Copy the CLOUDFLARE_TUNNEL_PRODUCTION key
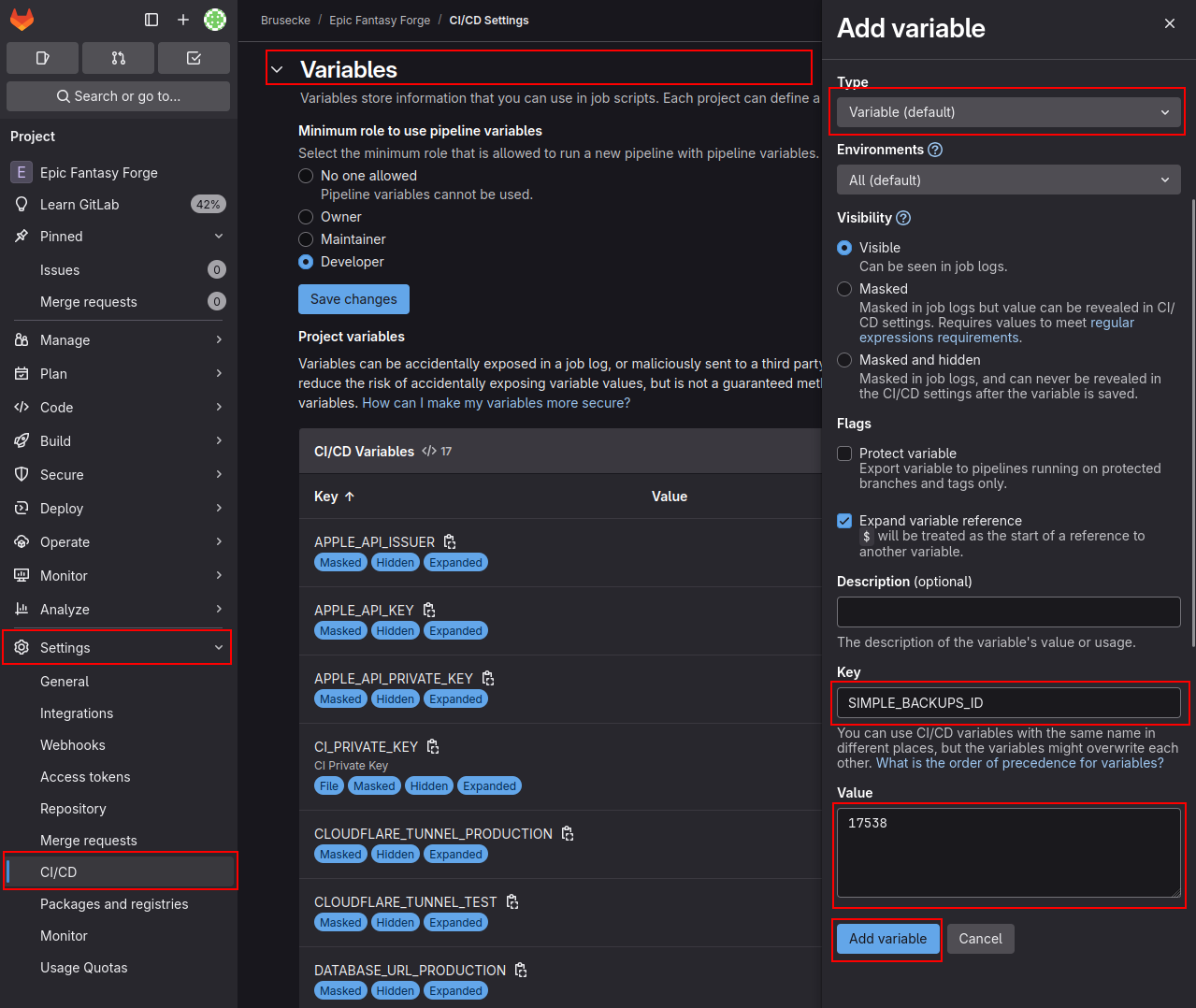Image resolution: width=1196 pixels, height=1008 pixels. click(568, 834)
